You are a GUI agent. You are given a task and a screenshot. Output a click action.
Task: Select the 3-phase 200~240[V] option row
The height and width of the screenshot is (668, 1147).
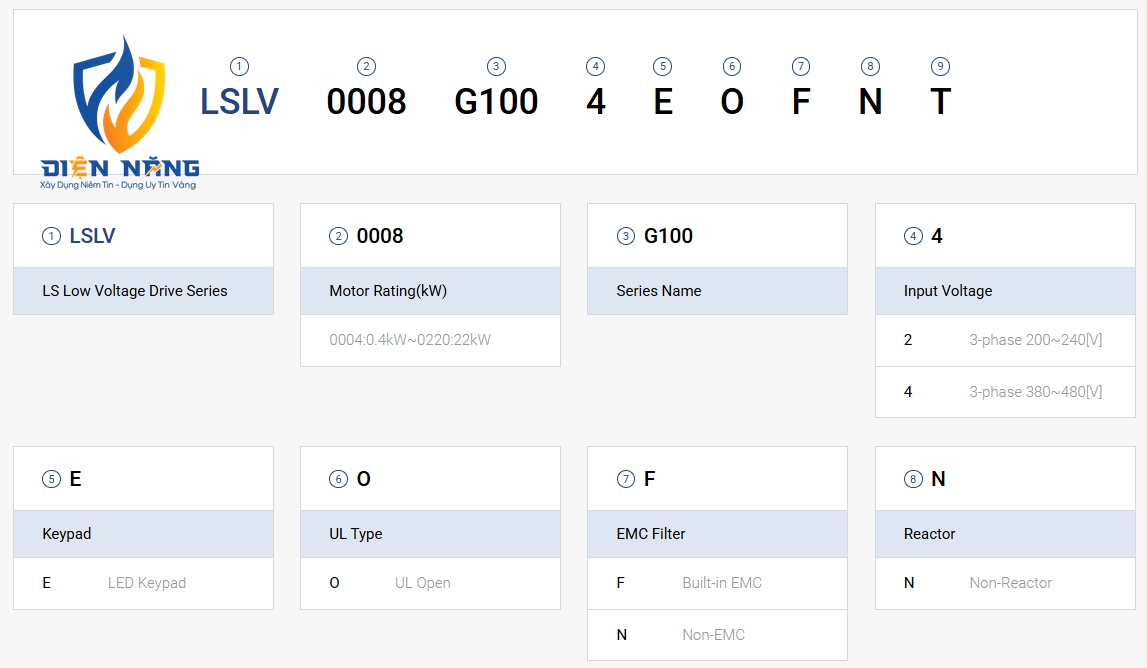click(x=1005, y=340)
